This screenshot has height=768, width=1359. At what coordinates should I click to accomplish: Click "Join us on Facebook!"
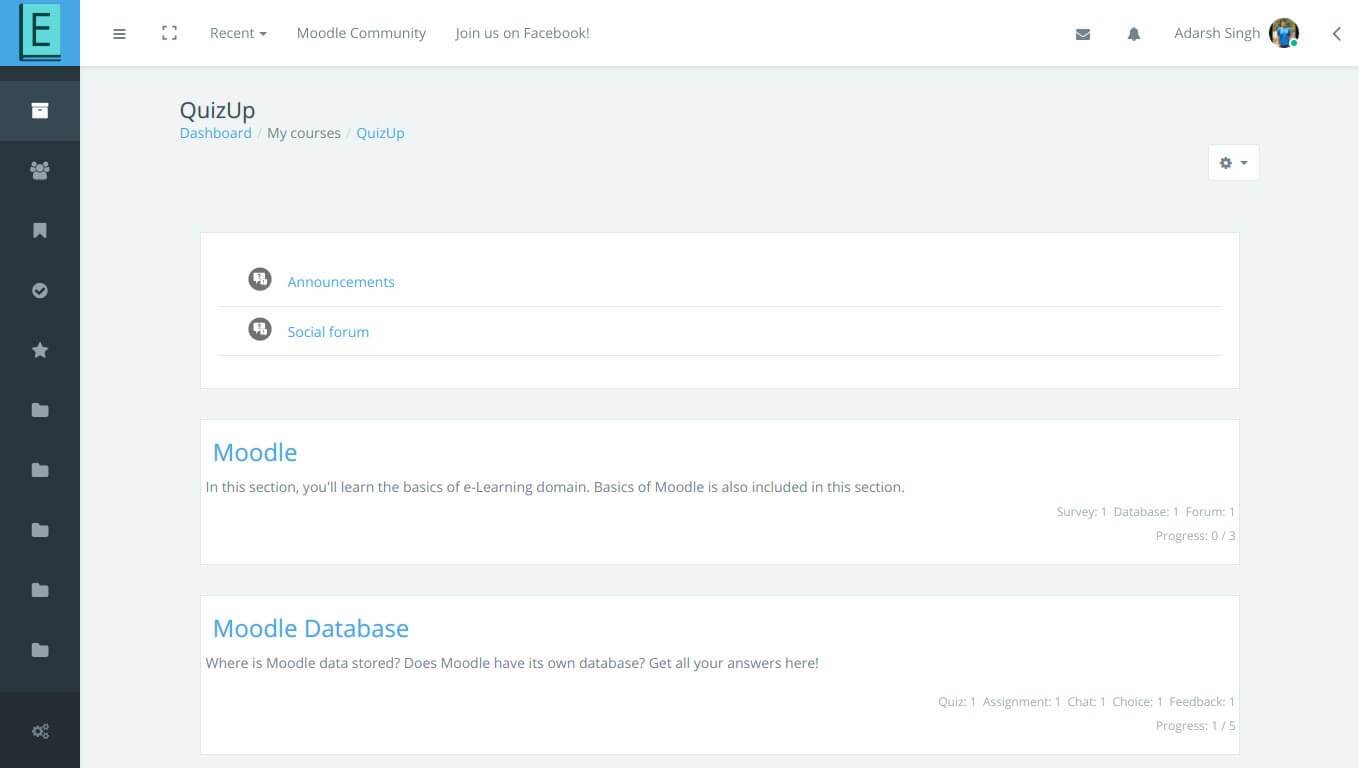click(x=522, y=33)
